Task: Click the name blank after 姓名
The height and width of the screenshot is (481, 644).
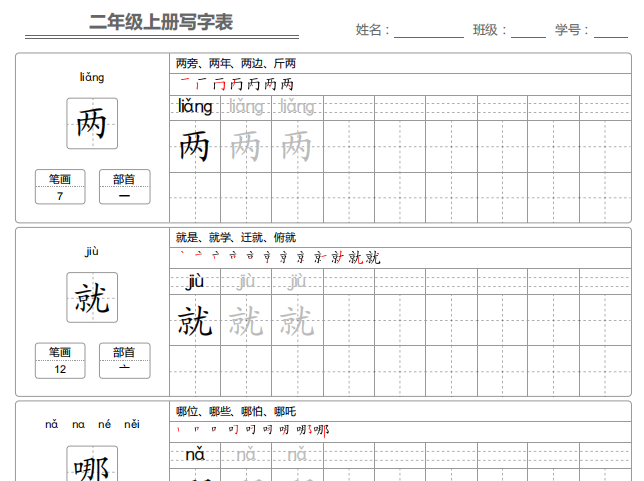Action: pos(429,31)
